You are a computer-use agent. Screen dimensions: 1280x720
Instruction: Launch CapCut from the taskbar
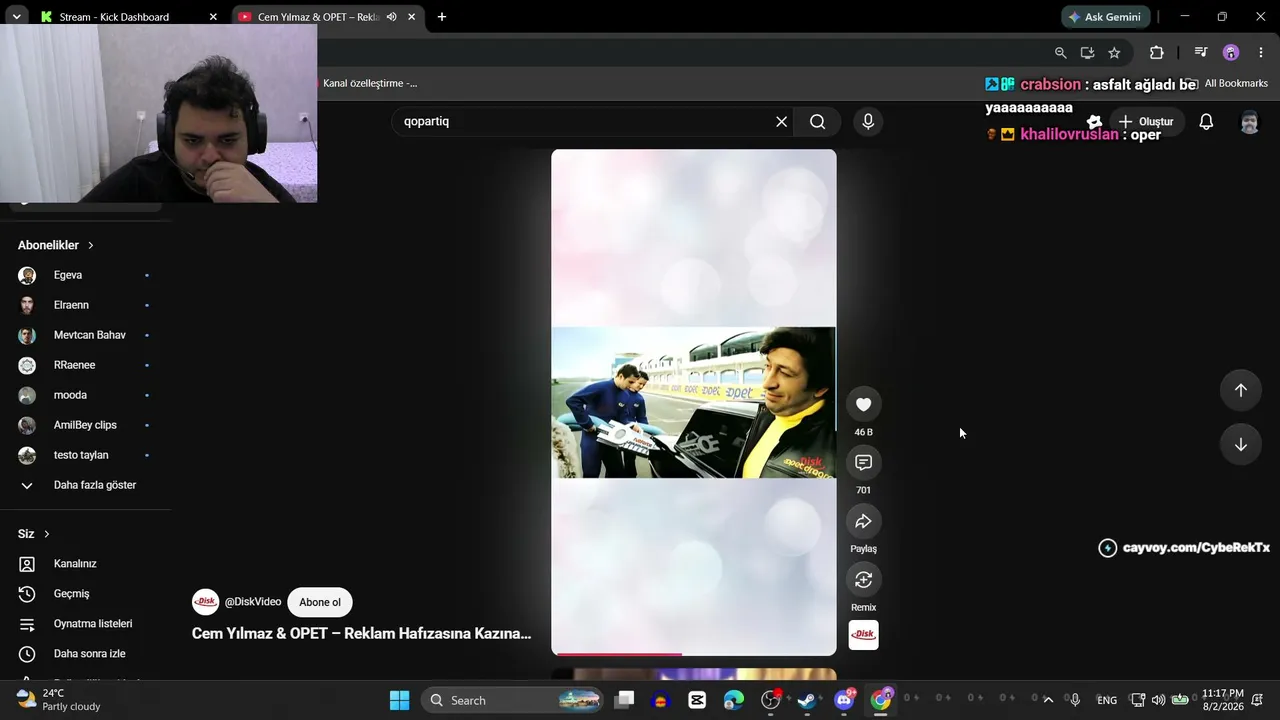(x=697, y=700)
